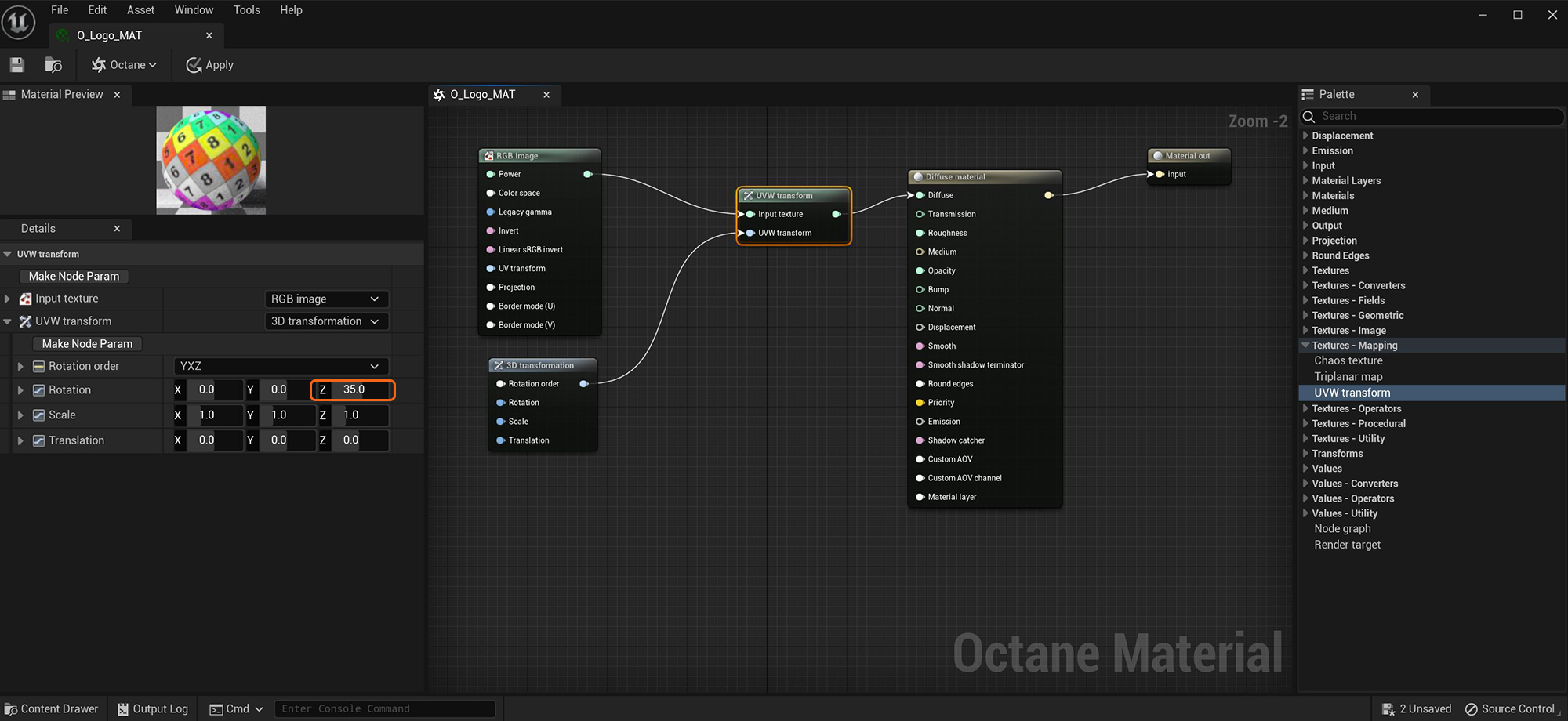Open the Asset menu
The width and height of the screenshot is (1568, 721).
[141, 10]
